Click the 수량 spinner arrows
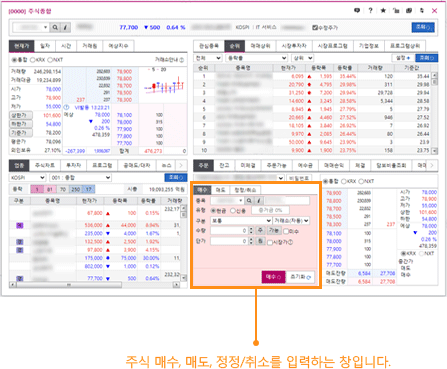This screenshot has height=369, width=447. [x=251, y=231]
